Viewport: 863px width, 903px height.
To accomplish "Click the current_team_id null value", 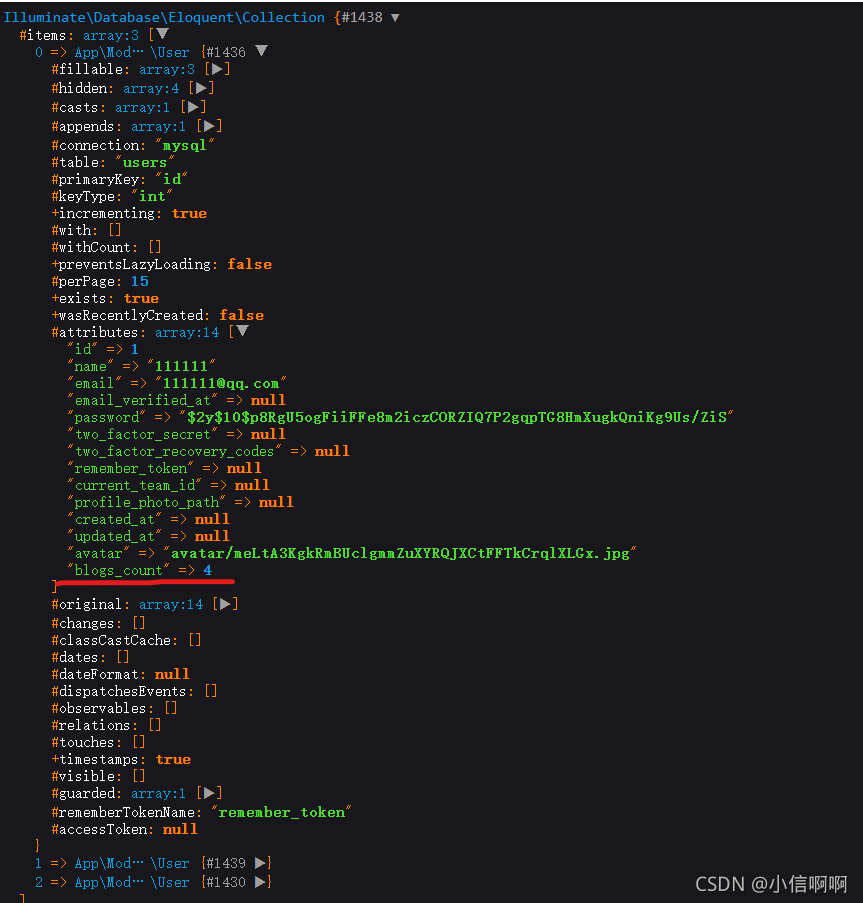I will coord(252,485).
